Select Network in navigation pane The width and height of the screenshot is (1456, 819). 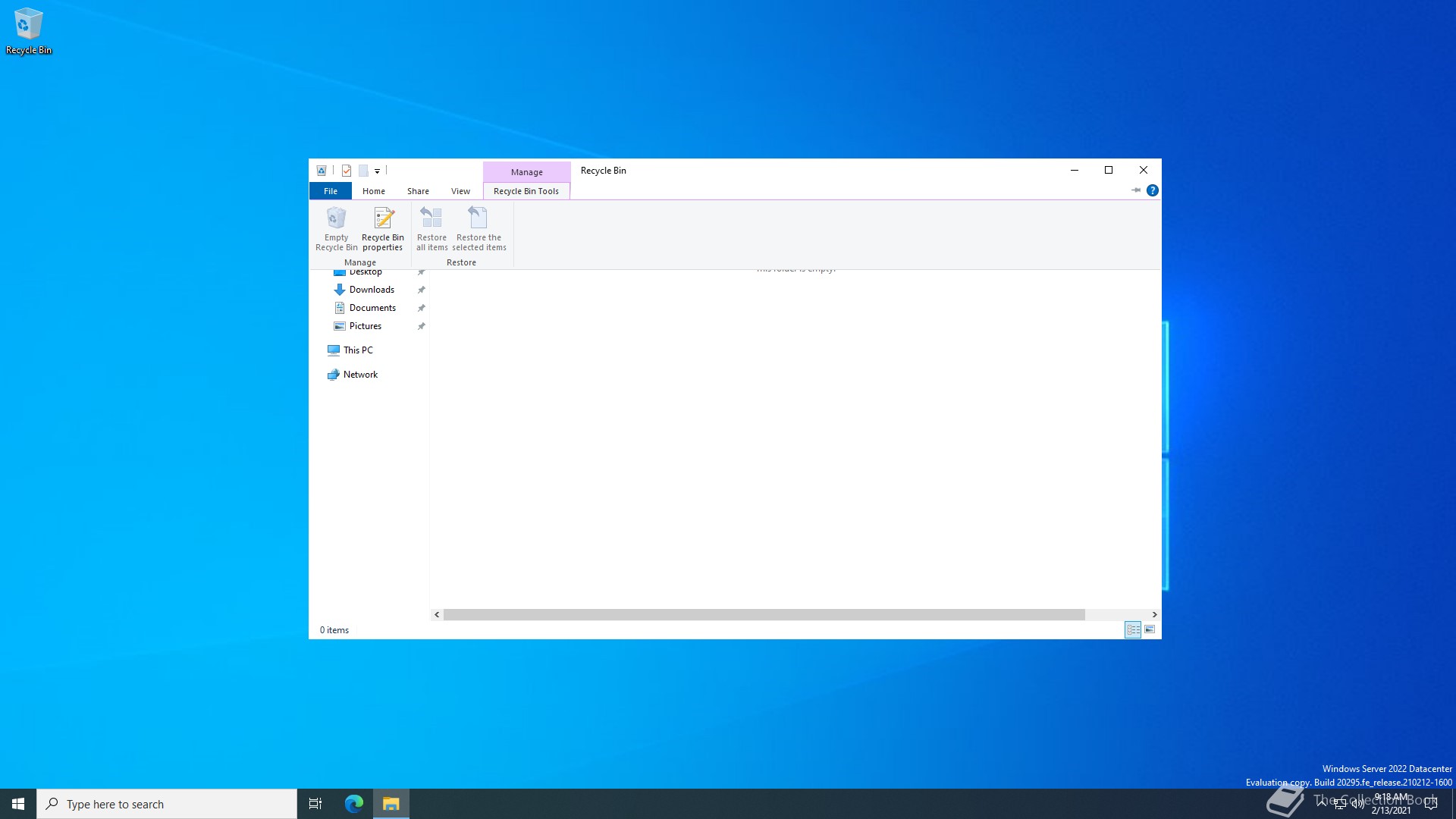coord(360,375)
